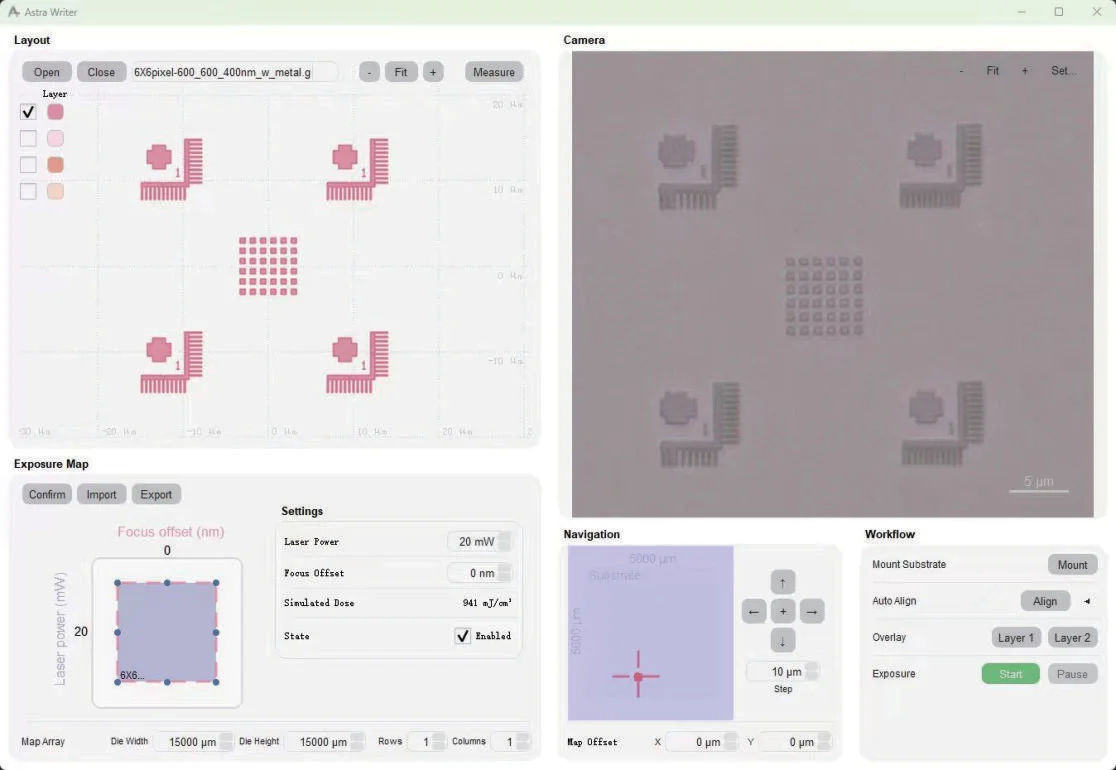
Task: Click the center plus navigation button
Action: tap(783, 611)
